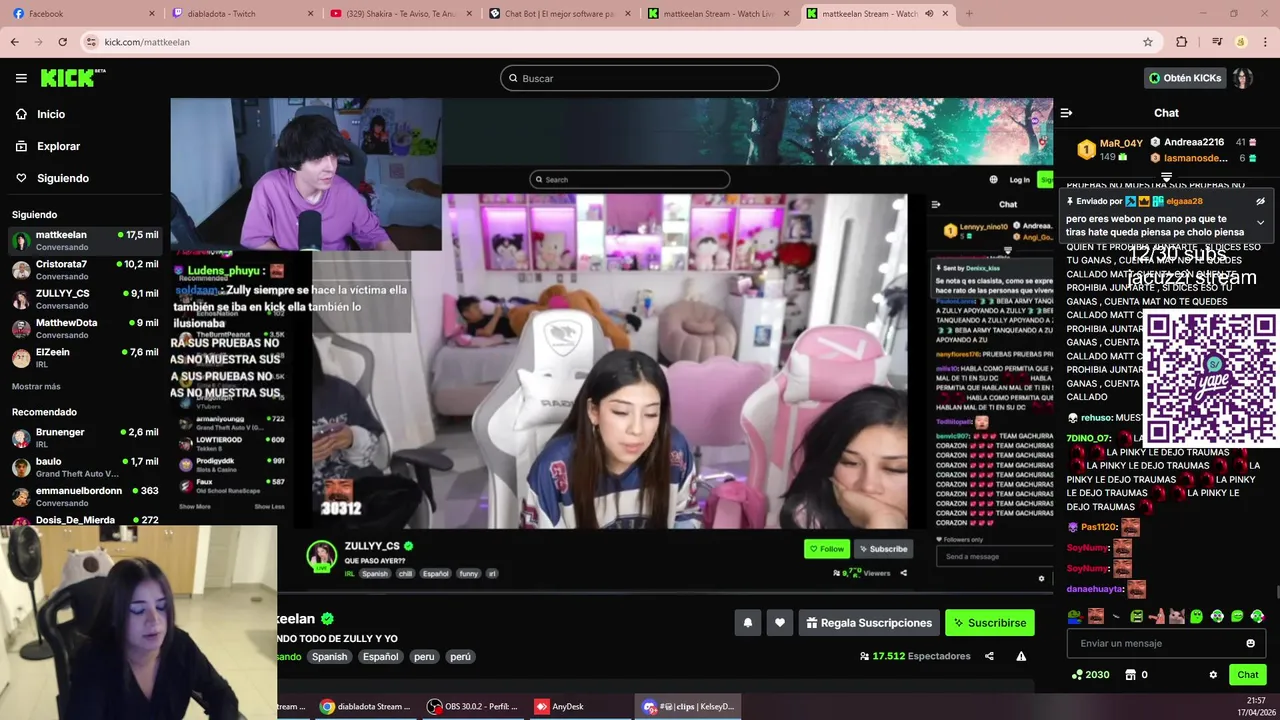Image resolution: width=1280 pixels, height=720 pixels.
Task: Click 7DINO_07 username in chat
Action: tap(1089, 438)
